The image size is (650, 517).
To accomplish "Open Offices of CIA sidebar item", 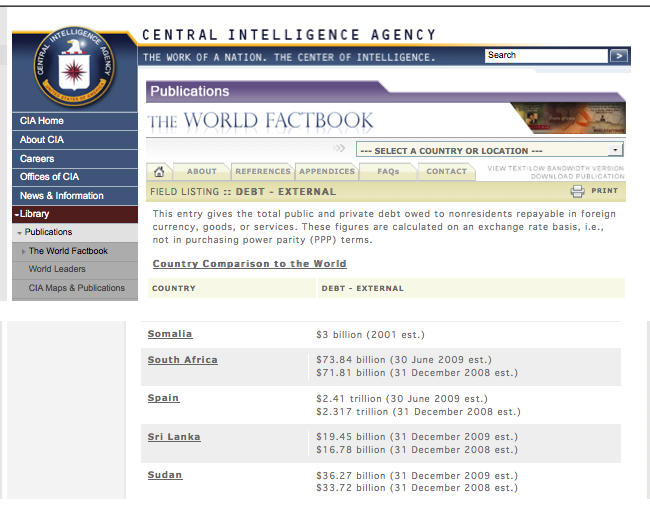I will 75,177.
